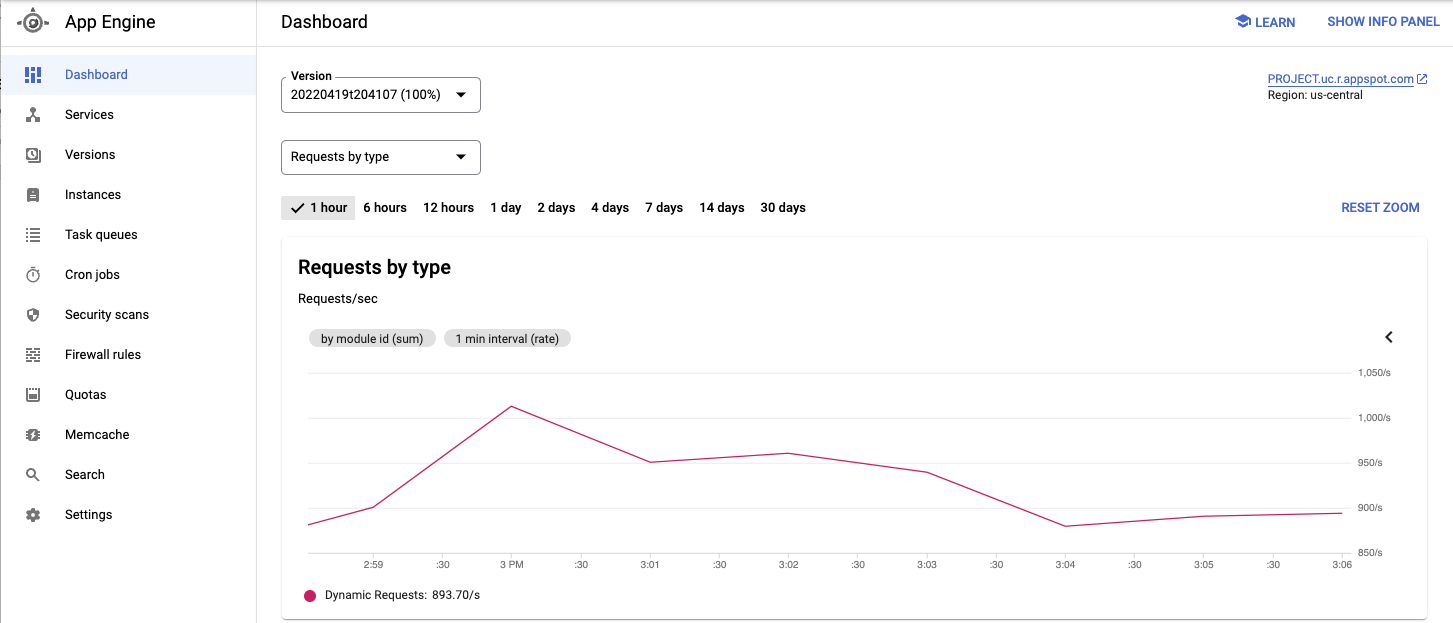This screenshot has width=1453, height=623.
Task: Click the Services icon in sidebar
Action: coord(33,115)
